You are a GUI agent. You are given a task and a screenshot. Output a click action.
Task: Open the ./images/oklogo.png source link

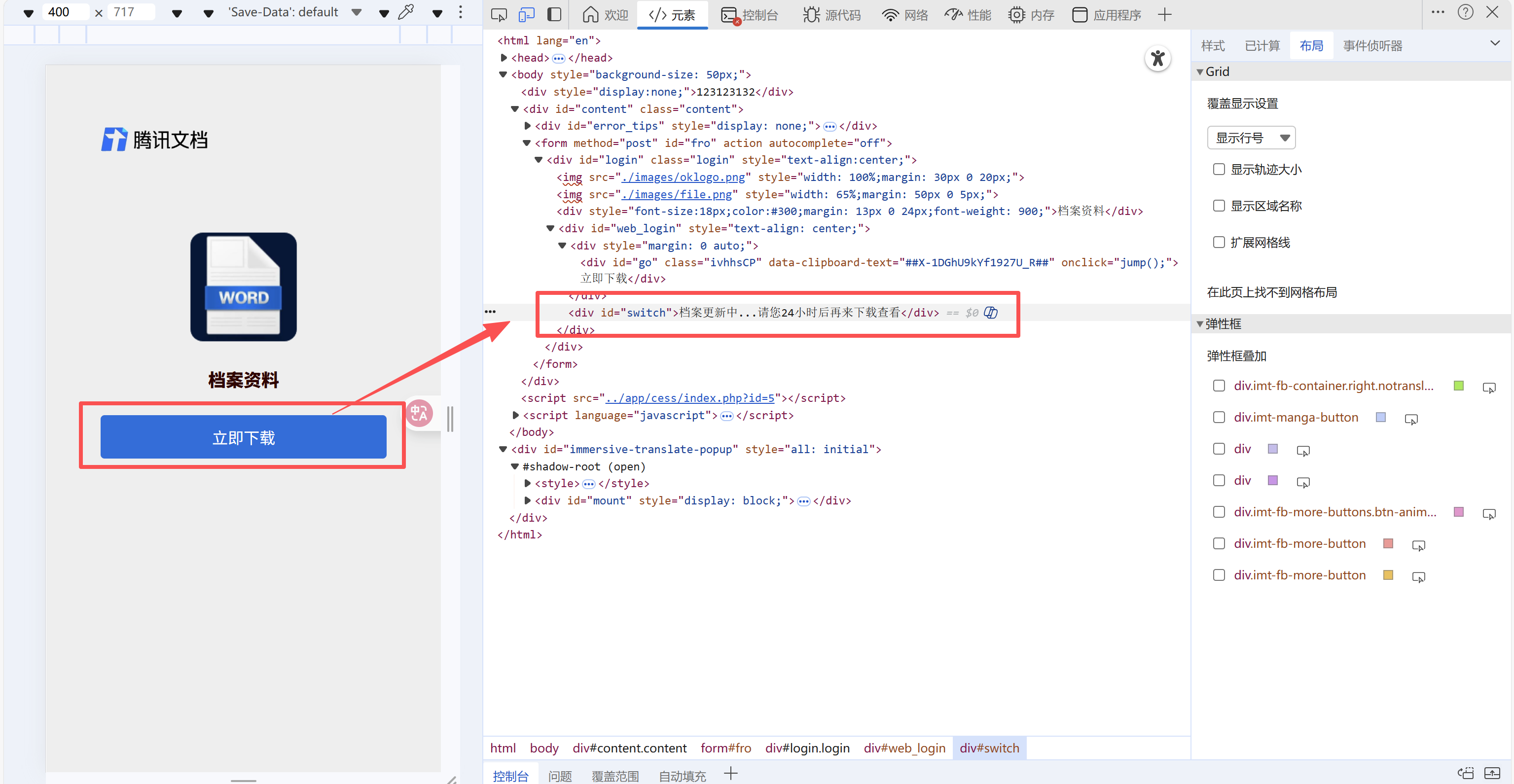tap(683, 178)
